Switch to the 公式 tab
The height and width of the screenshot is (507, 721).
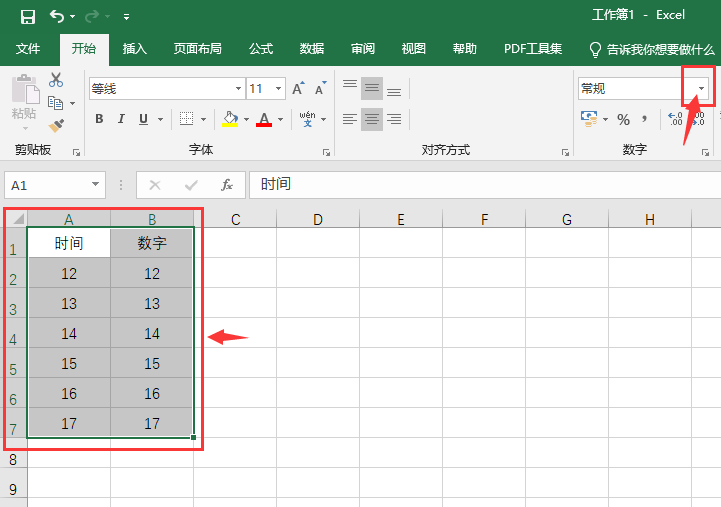click(x=261, y=49)
